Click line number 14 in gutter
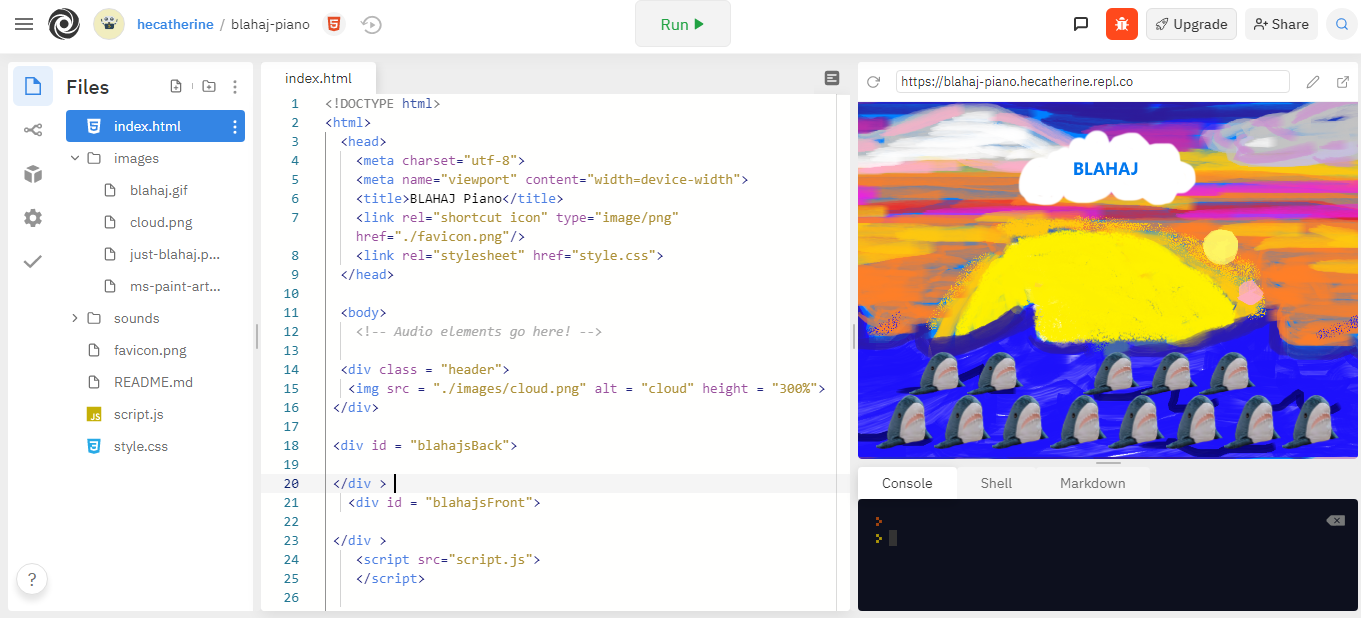This screenshot has width=1361, height=618. (291, 369)
